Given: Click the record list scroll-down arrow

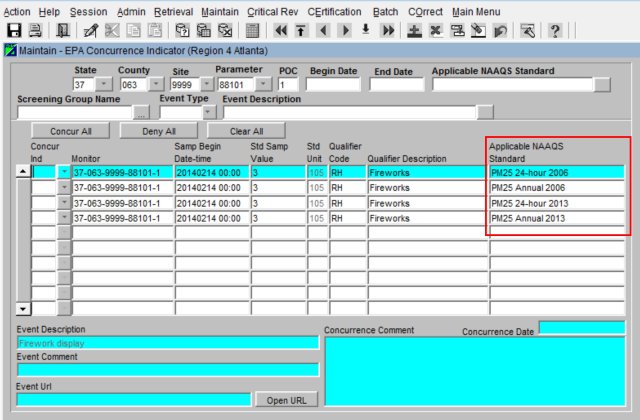Looking at the screenshot, I should [x=23, y=309].
